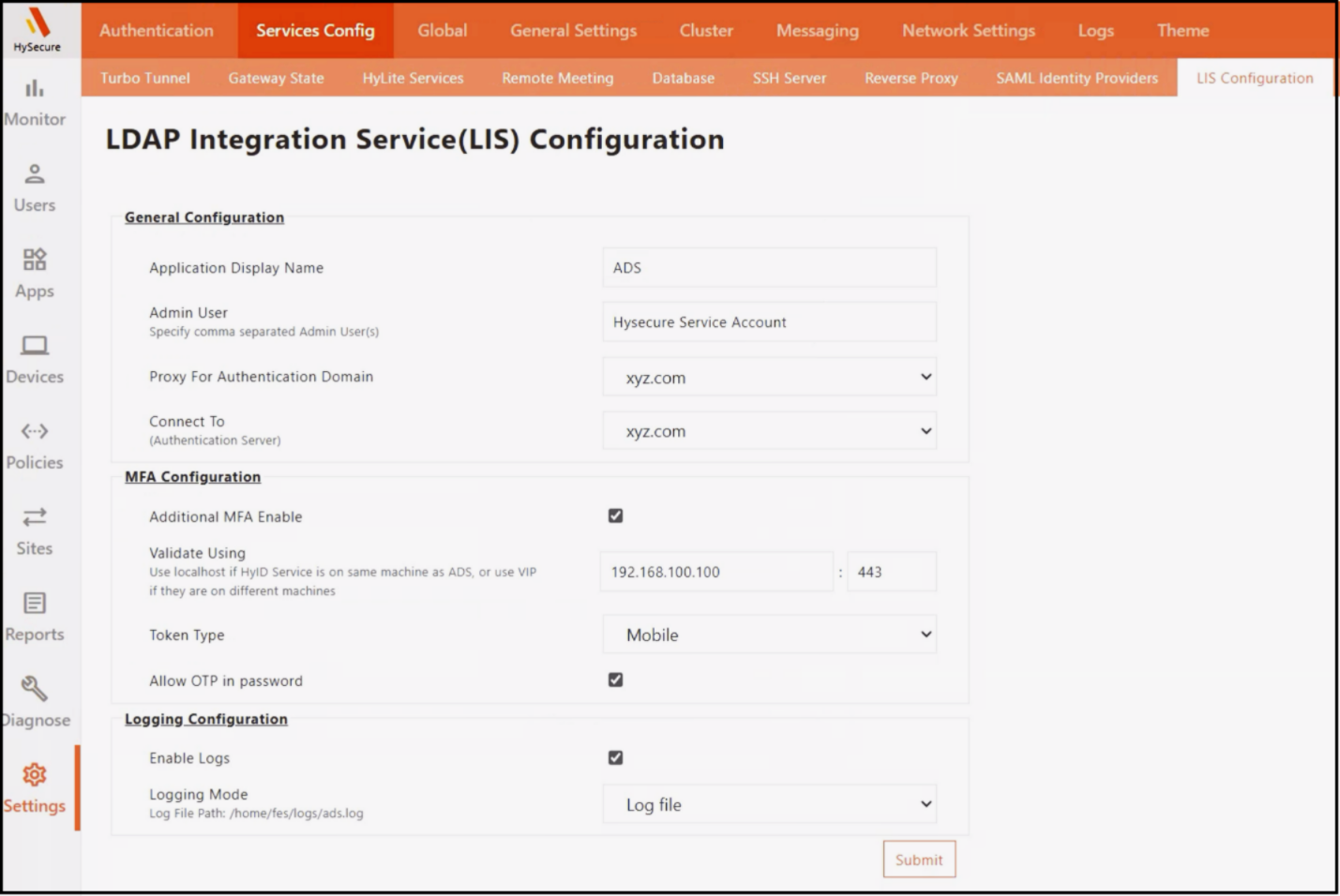Open the Apps sidebar icon
This screenshot has height=896, width=1340.
[x=35, y=260]
